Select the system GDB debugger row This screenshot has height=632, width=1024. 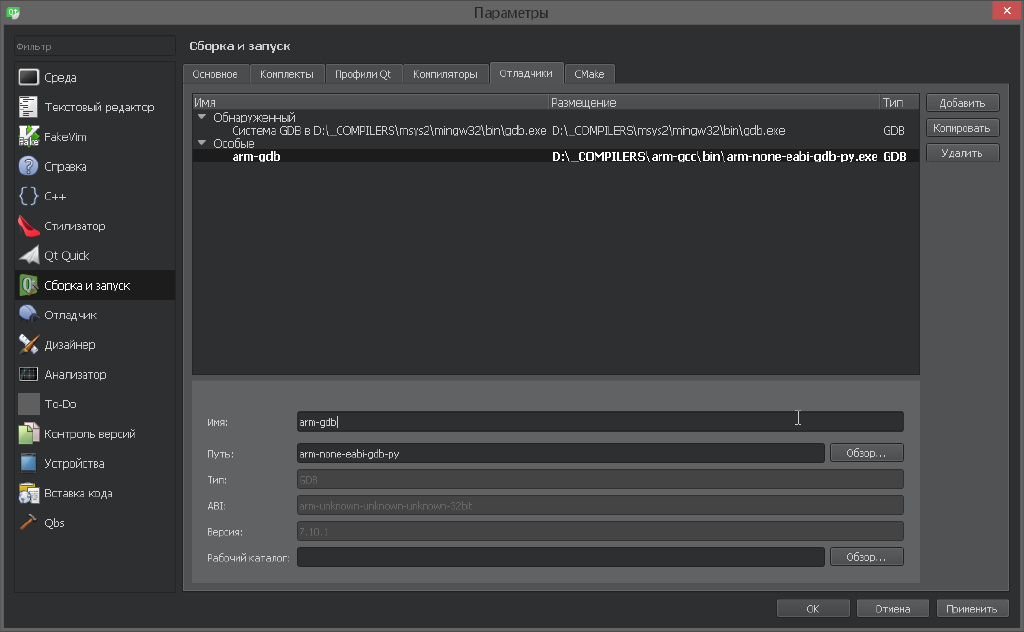click(x=390, y=131)
